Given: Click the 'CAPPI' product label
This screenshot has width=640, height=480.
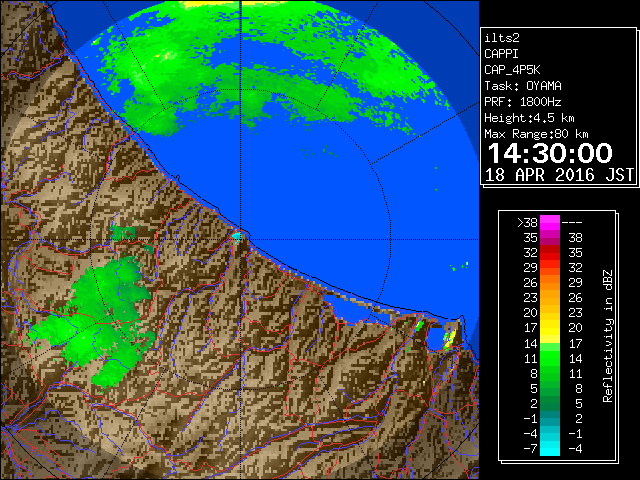Looking at the screenshot, I should (x=501, y=54).
